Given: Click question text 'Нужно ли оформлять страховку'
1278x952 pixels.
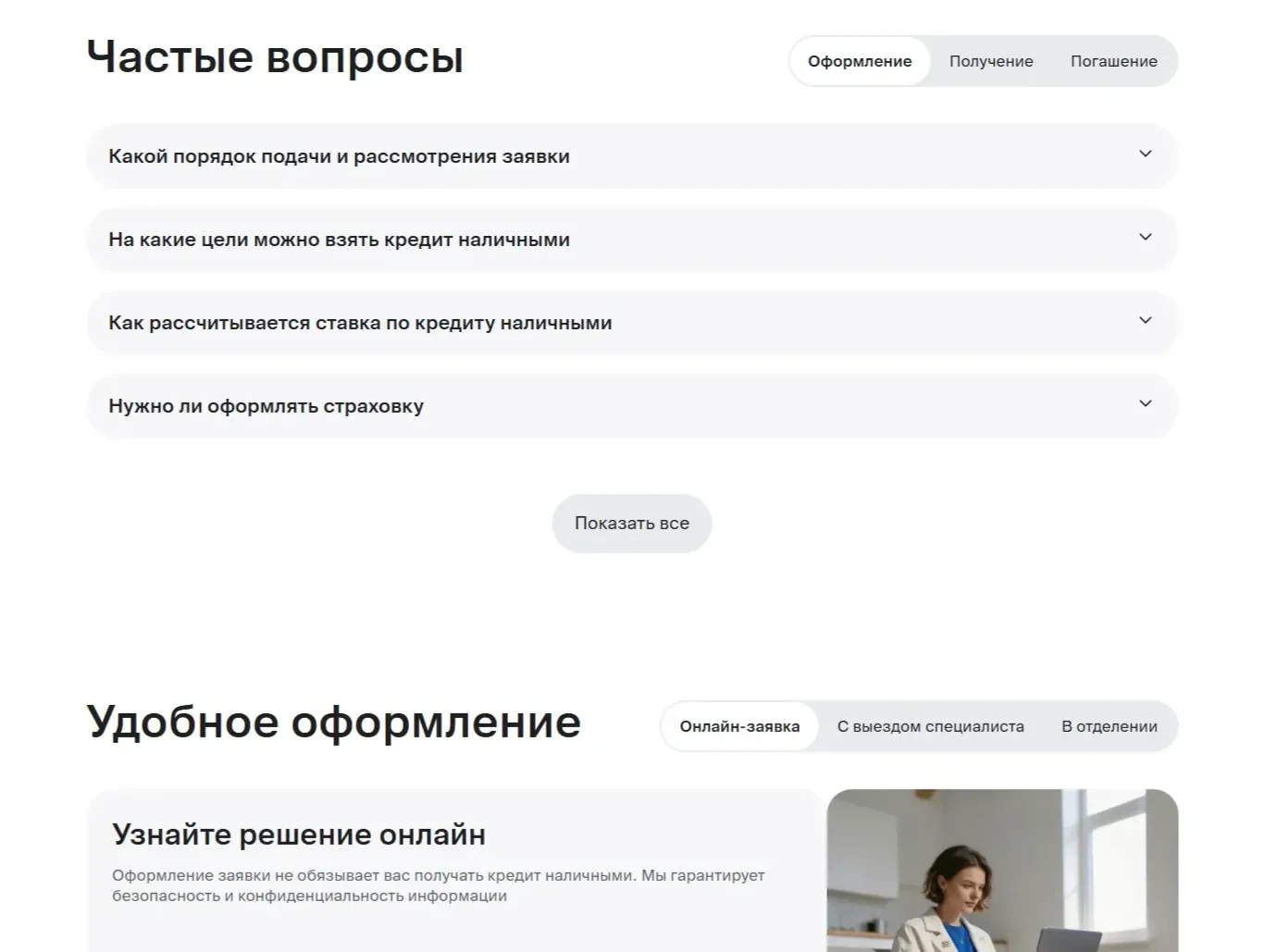Looking at the screenshot, I should pyautogui.click(x=266, y=406).
